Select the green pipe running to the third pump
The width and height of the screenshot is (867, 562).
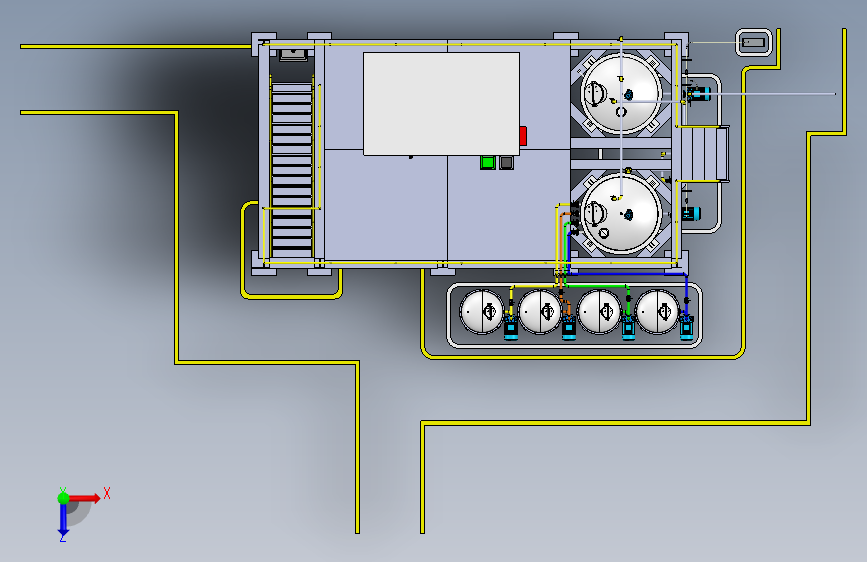point(597,286)
